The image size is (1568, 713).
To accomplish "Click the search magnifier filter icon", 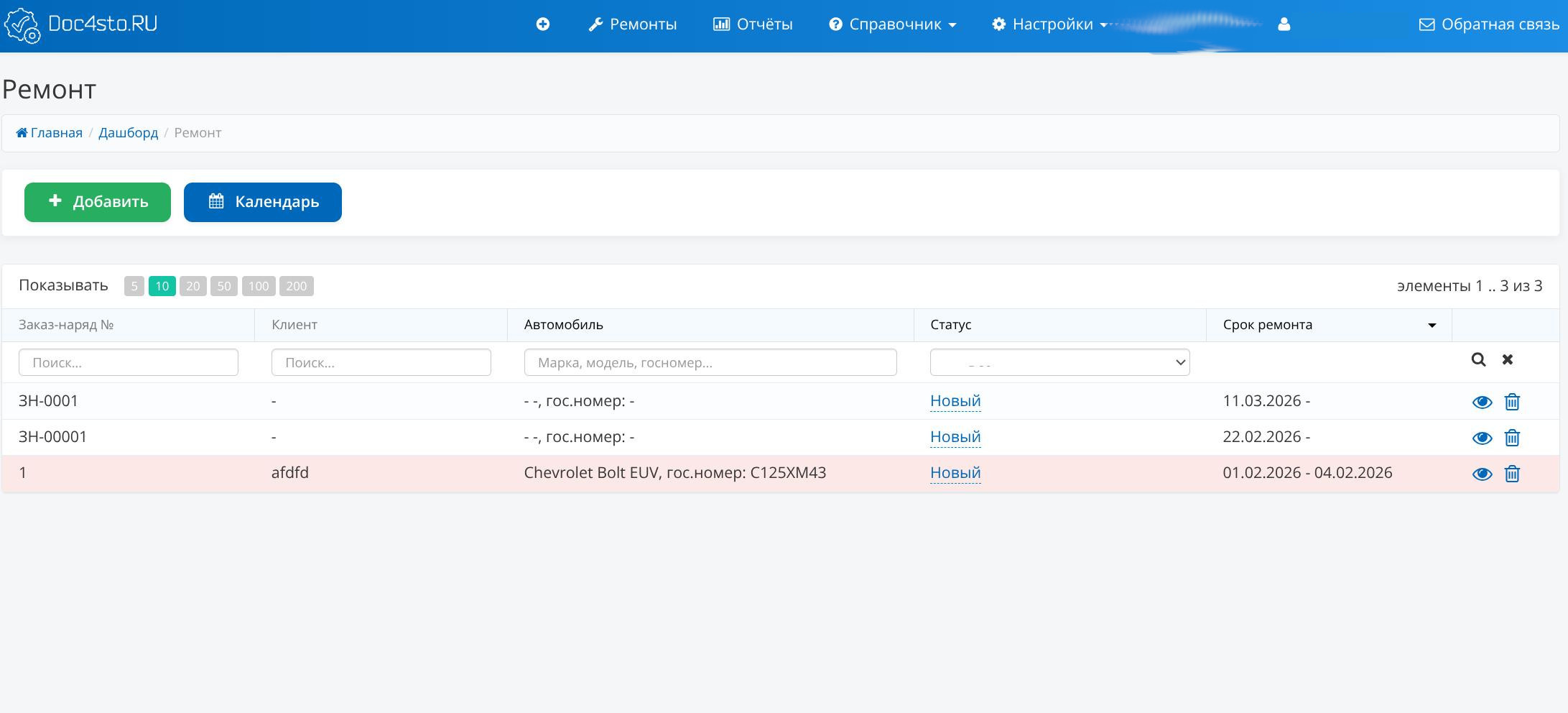I will [1478, 359].
